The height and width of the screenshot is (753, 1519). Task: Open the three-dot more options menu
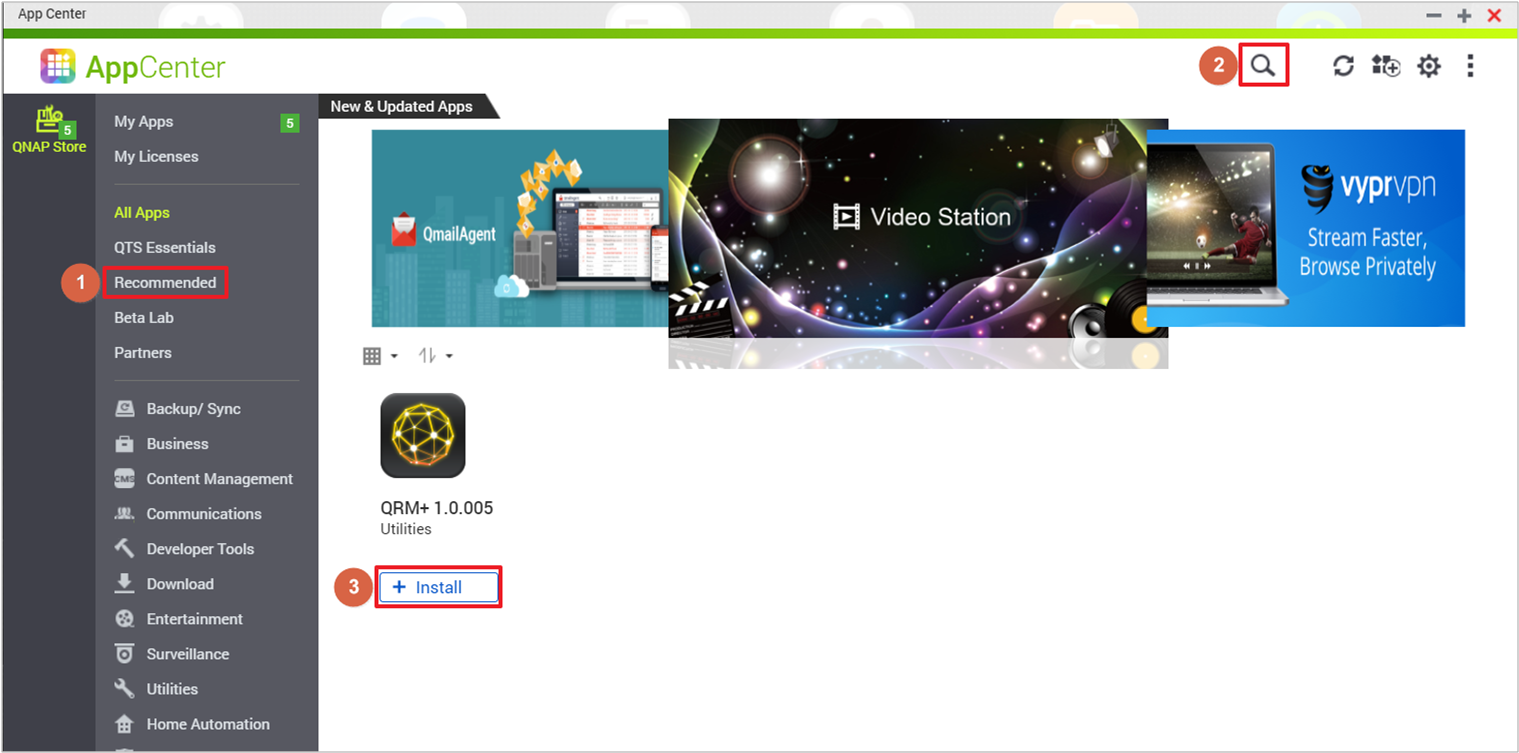(1469, 66)
